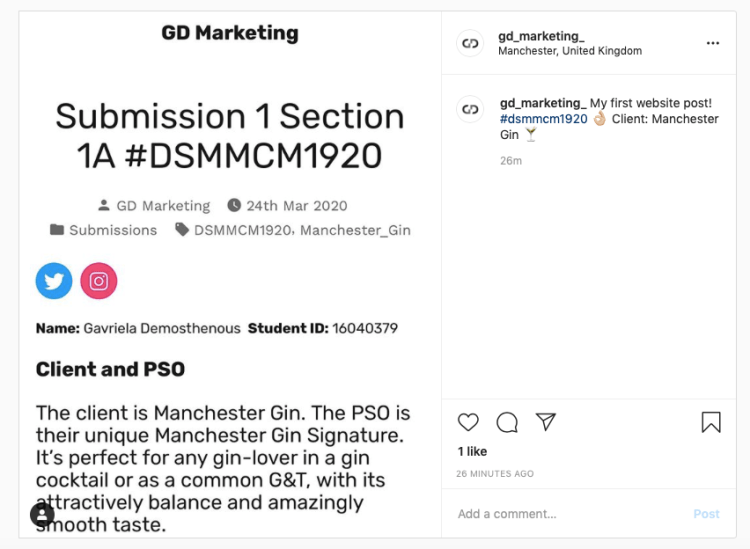Click the Twitter icon in the post image
The width and height of the screenshot is (750, 549).
(x=54, y=281)
